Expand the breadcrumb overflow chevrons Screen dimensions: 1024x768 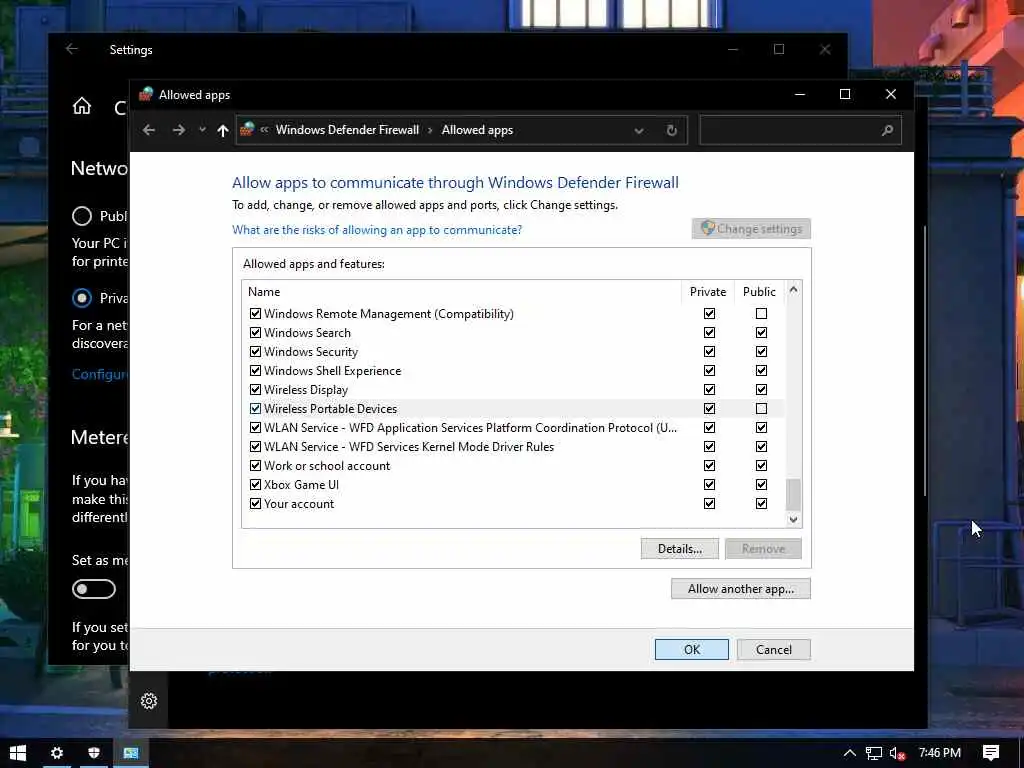click(x=264, y=130)
